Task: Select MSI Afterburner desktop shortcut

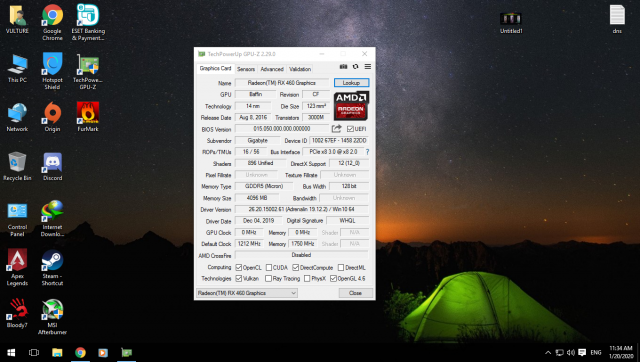Action: tap(52, 317)
